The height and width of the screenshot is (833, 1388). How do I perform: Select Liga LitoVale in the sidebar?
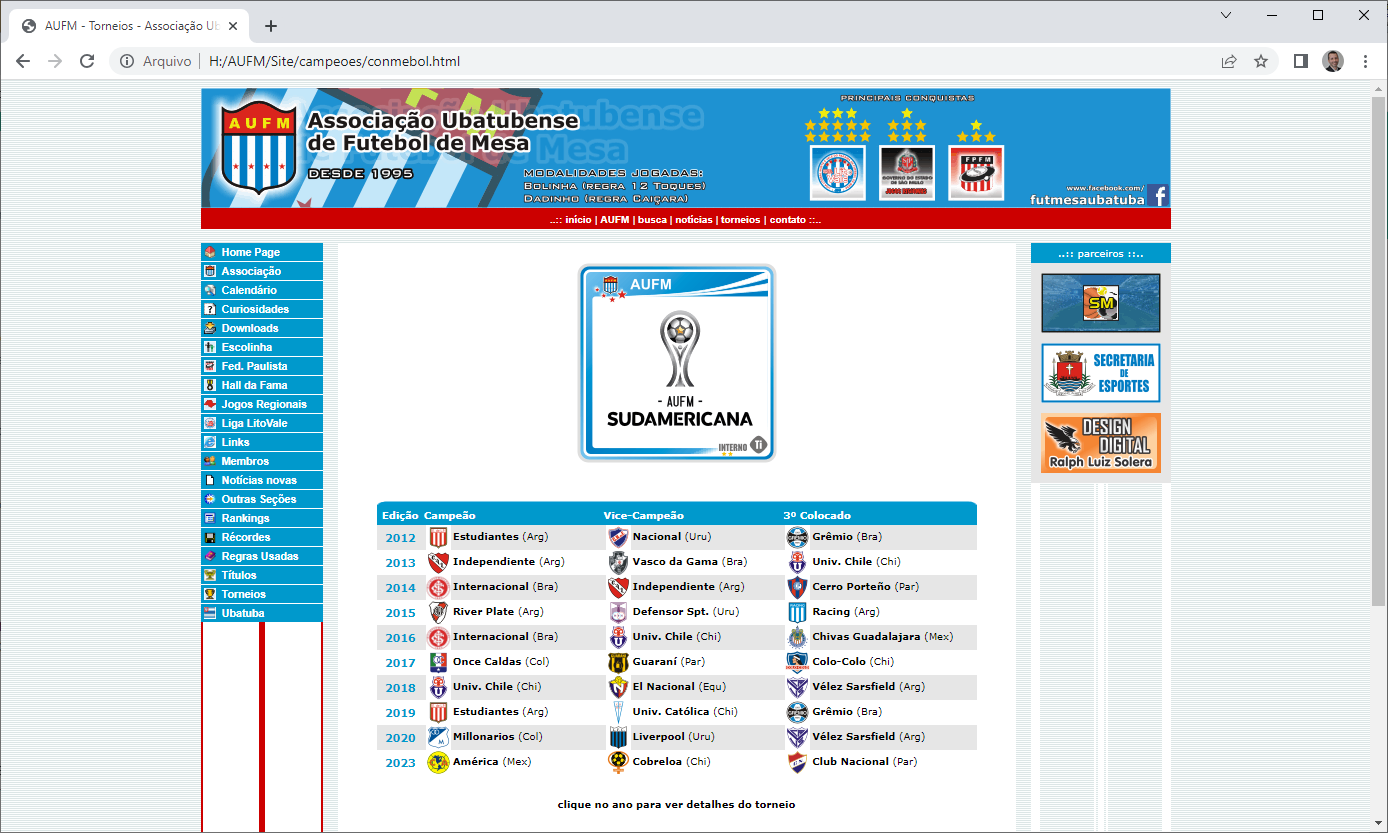coord(262,423)
